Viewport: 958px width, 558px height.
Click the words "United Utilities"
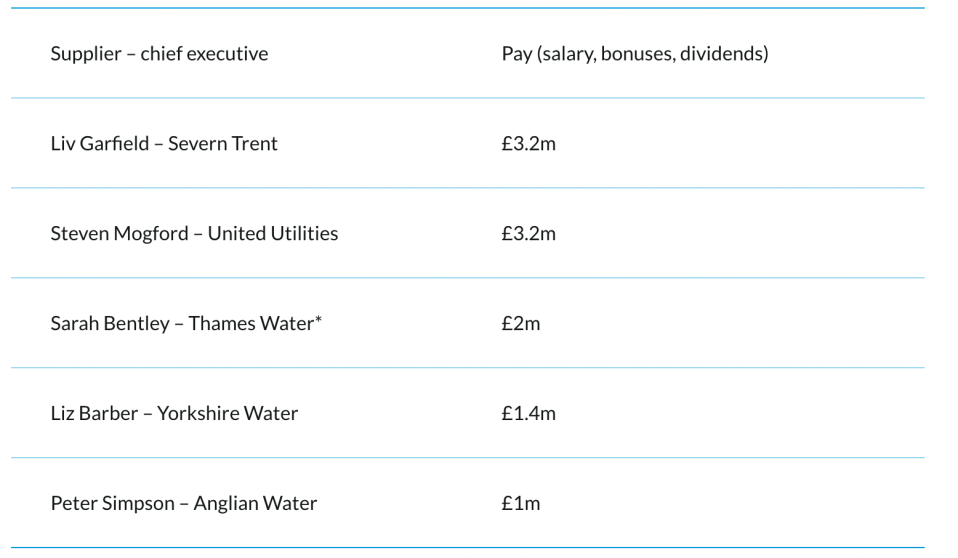273,234
